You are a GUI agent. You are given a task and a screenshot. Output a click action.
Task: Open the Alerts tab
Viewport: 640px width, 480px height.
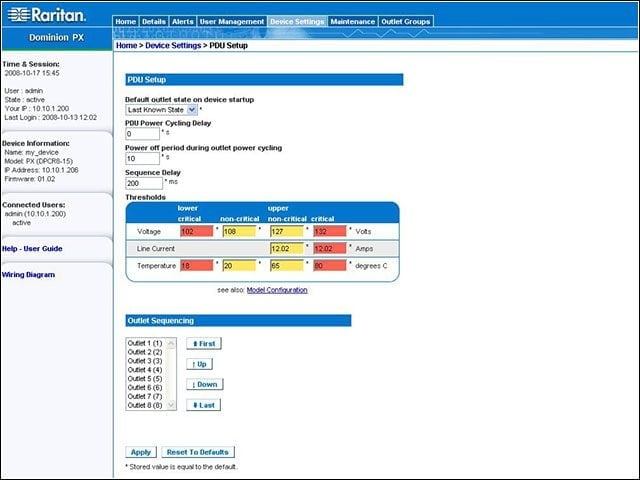(x=182, y=22)
